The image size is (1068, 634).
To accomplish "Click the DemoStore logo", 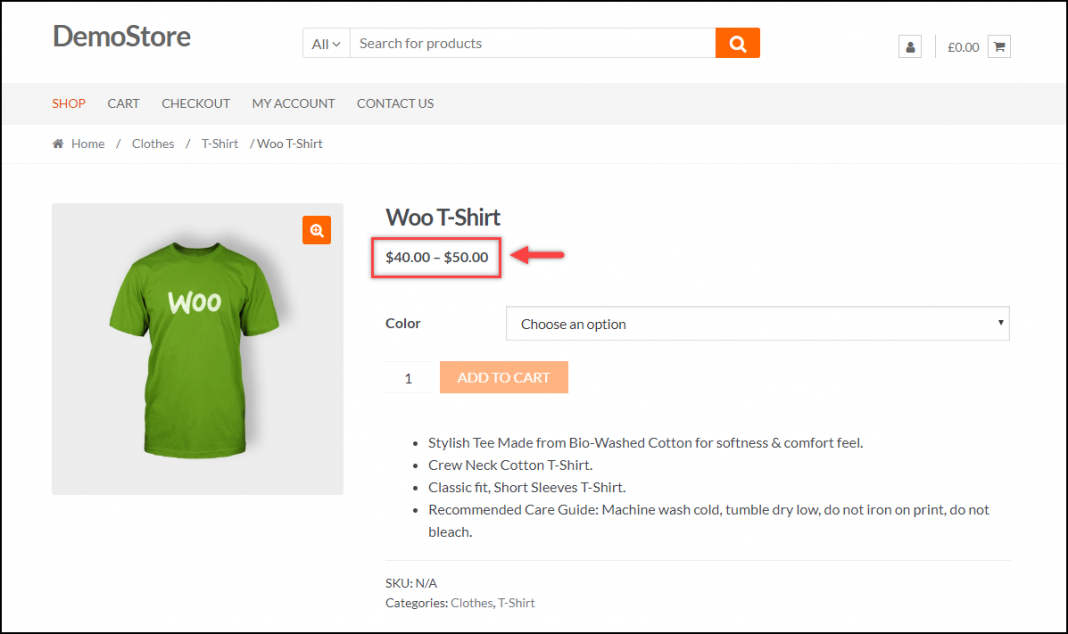I will (122, 37).
